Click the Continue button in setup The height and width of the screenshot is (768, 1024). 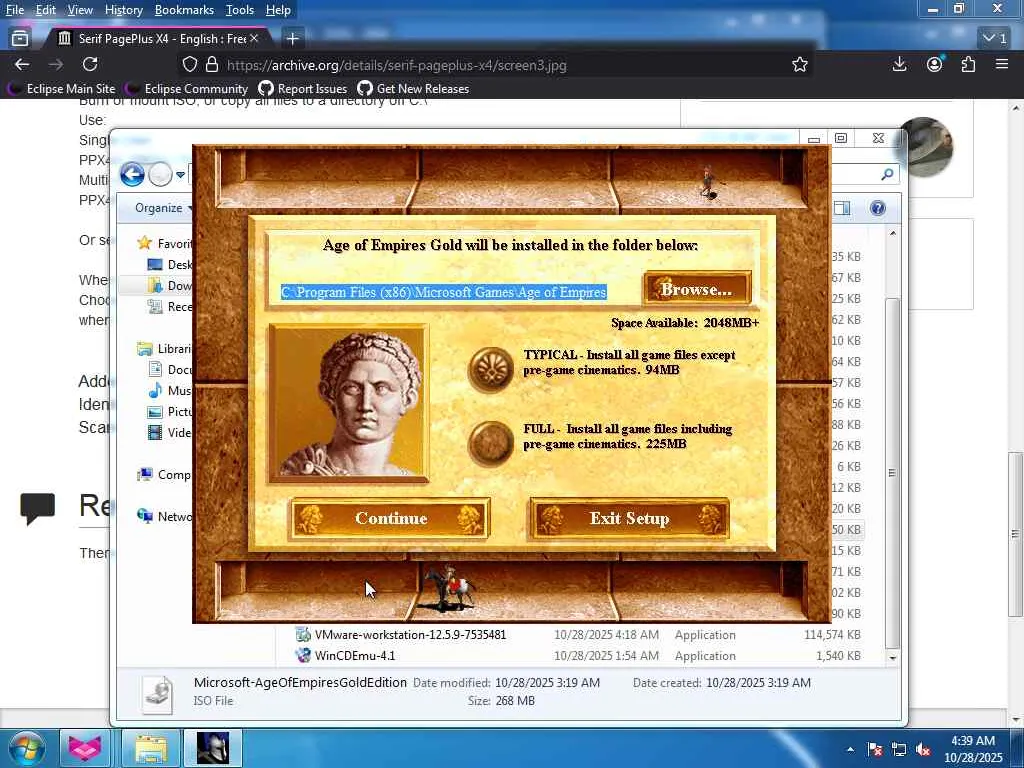pyautogui.click(x=390, y=519)
